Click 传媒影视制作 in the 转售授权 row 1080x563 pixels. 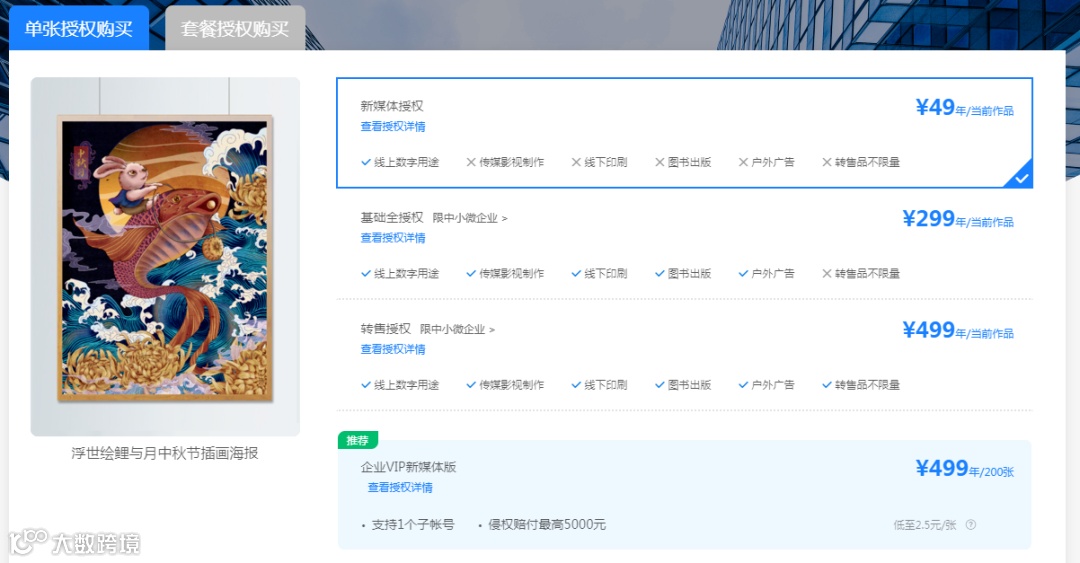[505, 385]
